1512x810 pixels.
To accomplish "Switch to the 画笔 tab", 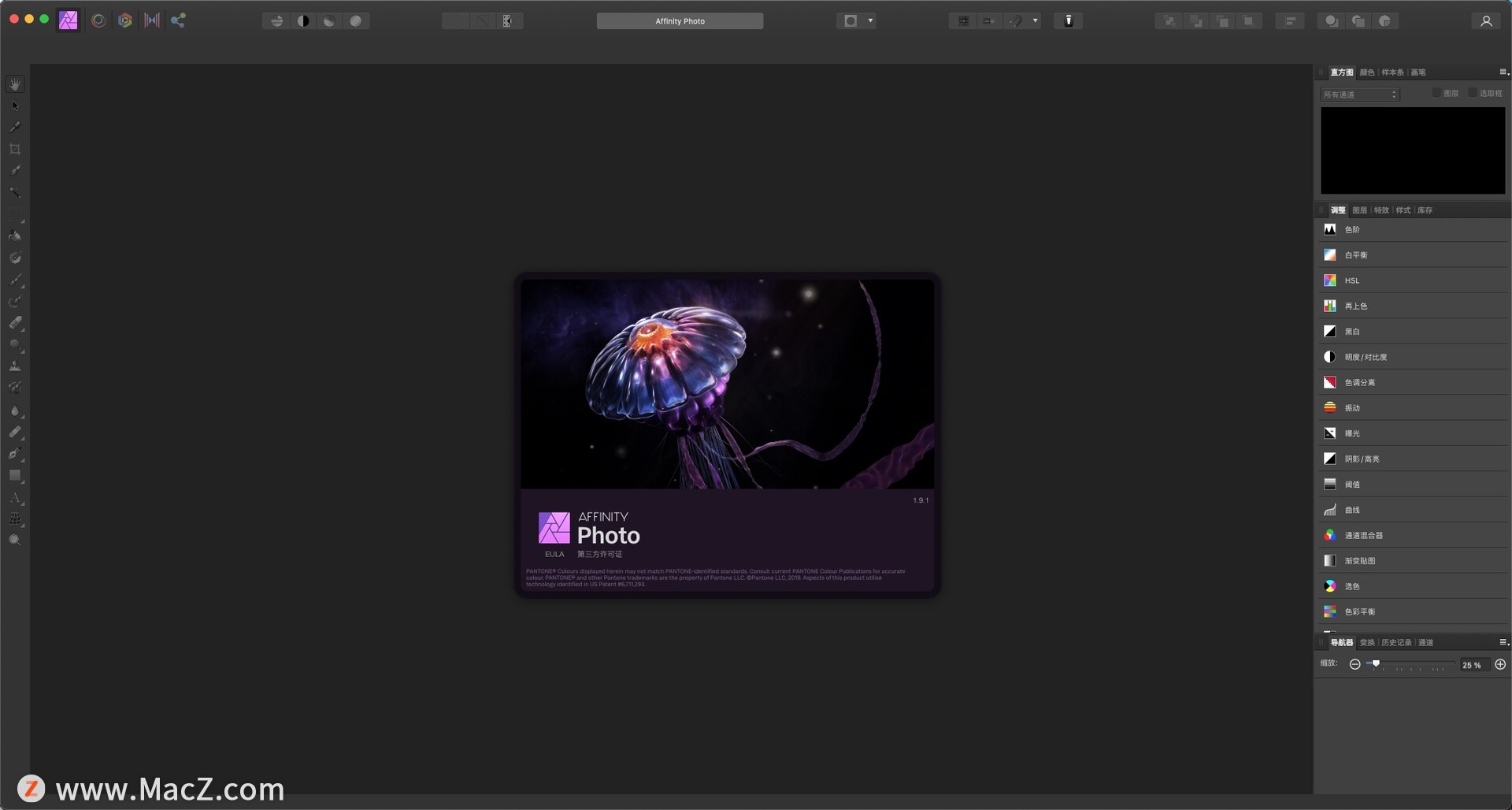I will point(1418,72).
